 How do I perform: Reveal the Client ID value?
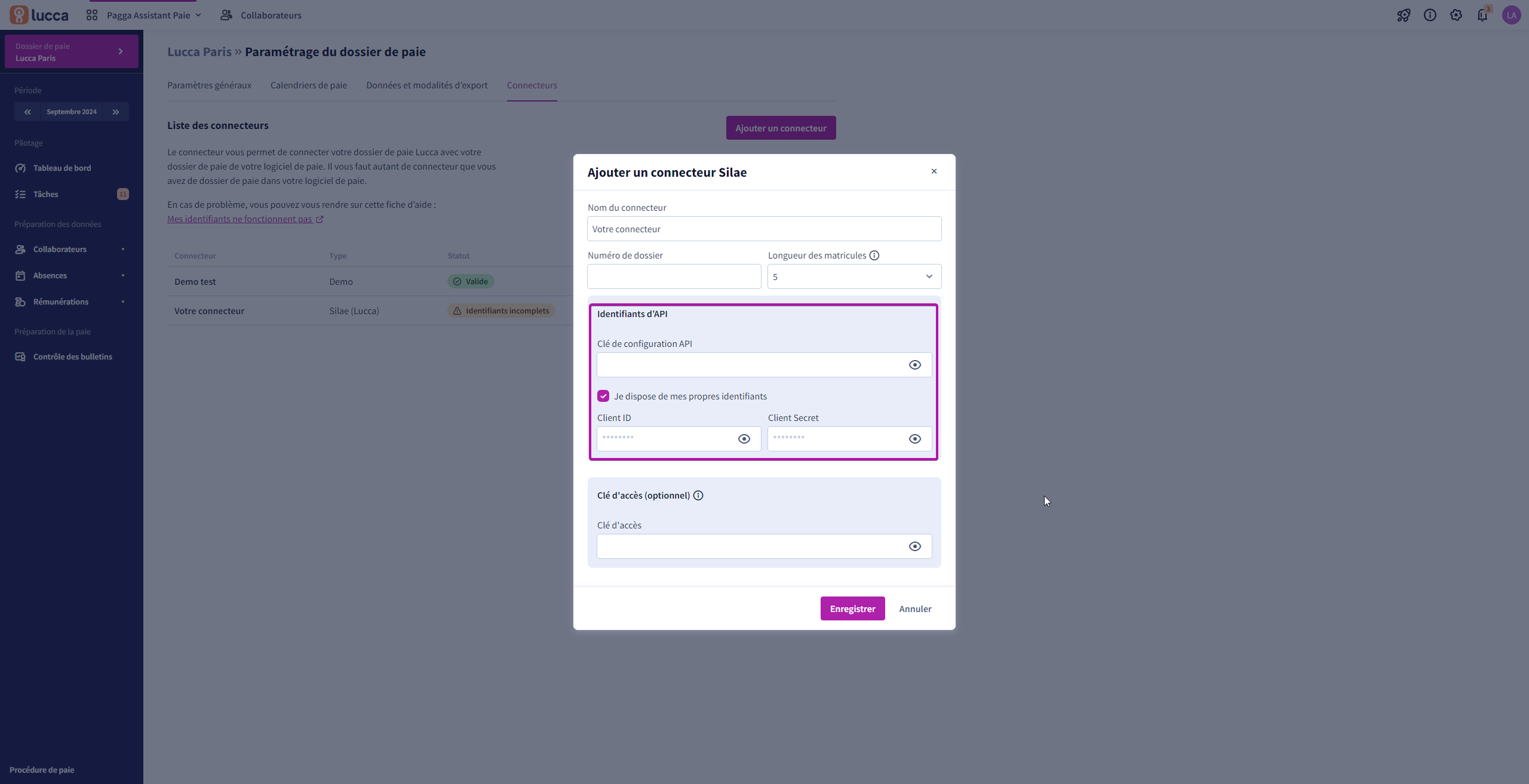[744, 439]
